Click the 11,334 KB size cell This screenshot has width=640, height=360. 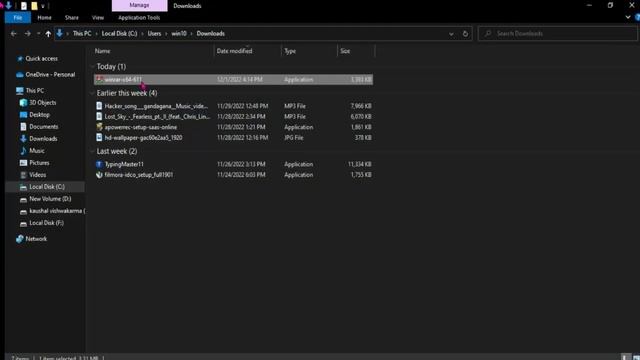(360, 164)
